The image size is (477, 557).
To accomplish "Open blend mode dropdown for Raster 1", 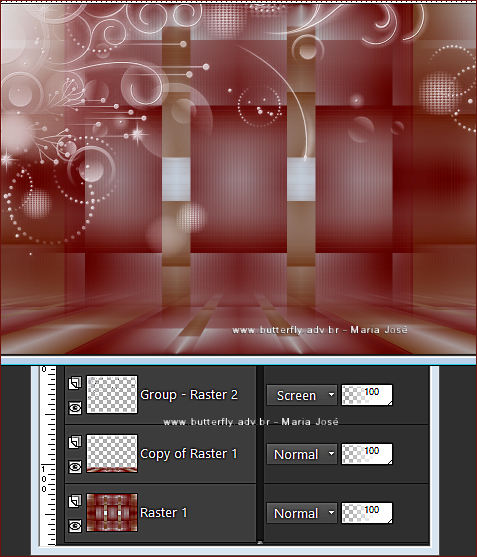I will tap(302, 513).
